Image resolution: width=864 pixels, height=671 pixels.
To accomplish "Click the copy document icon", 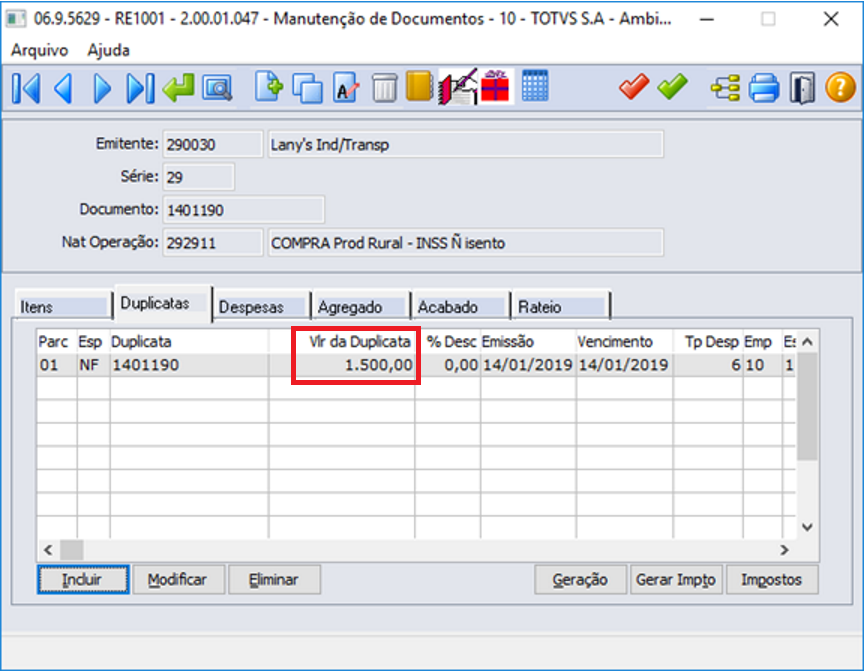I will pyautogui.click(x=307, y=88).
